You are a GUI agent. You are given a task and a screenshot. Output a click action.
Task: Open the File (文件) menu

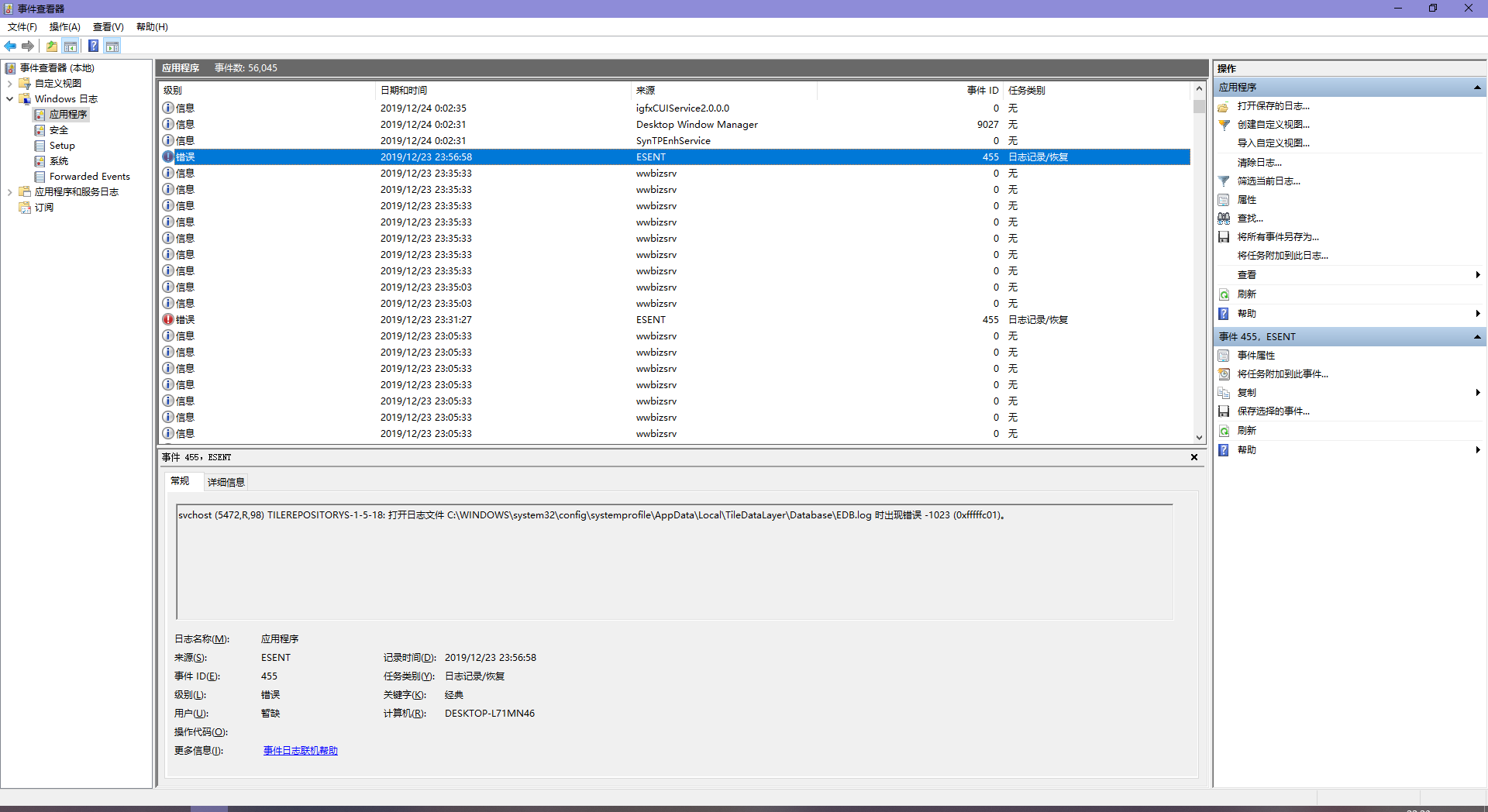point(22,27)
